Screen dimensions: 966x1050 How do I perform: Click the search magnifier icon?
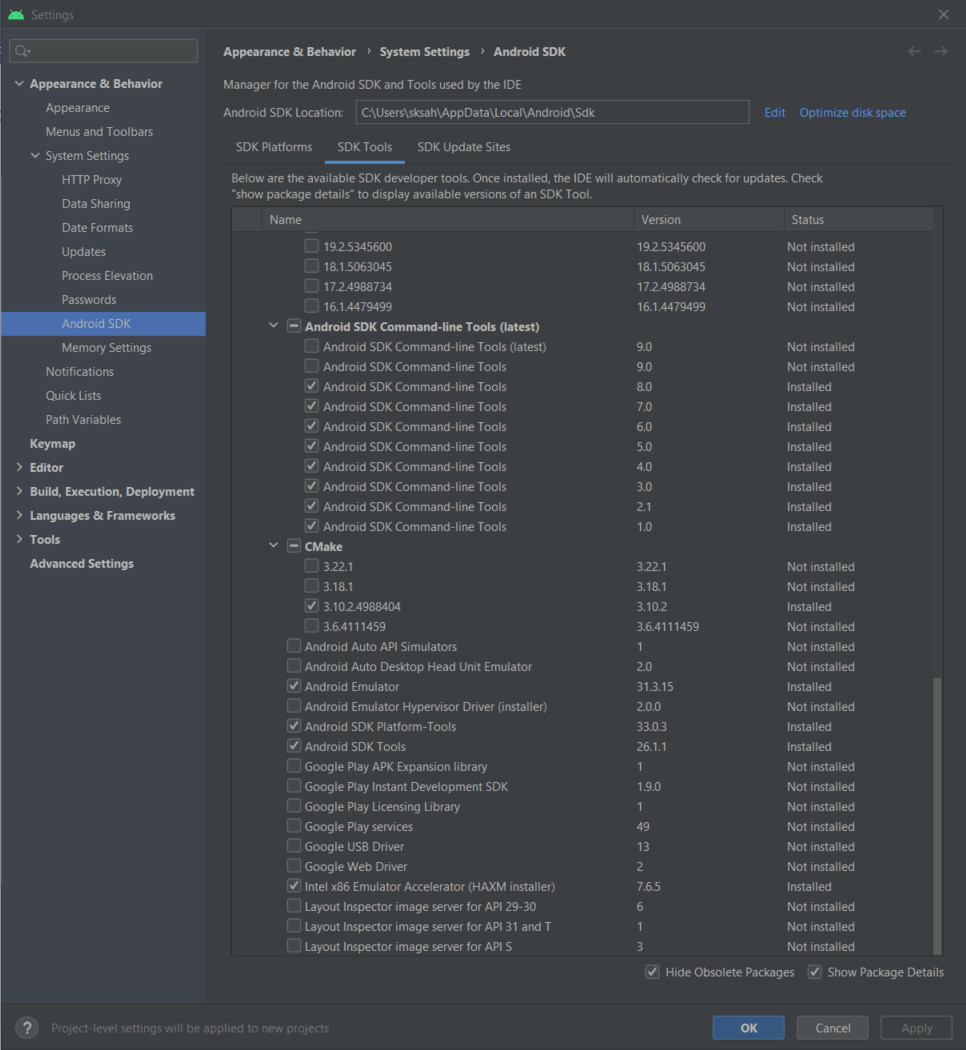(22, 51)
